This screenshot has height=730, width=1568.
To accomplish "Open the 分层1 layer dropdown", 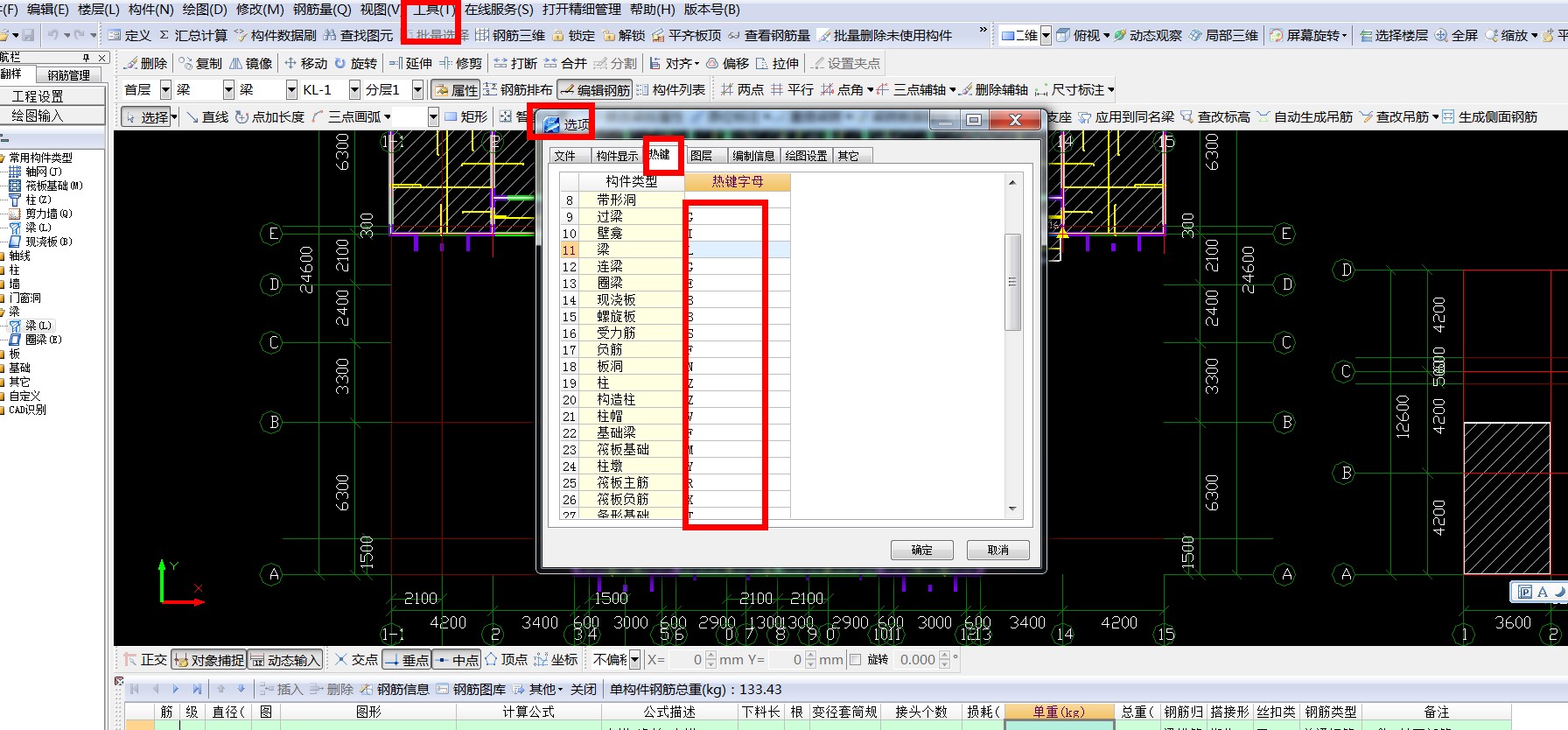I will click(417, 90).
